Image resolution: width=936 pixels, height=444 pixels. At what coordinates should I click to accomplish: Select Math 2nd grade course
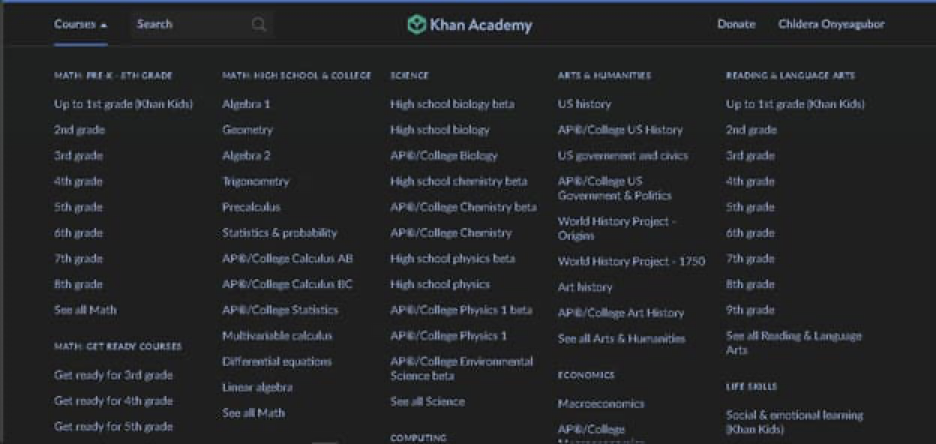[x=79, y=130]
